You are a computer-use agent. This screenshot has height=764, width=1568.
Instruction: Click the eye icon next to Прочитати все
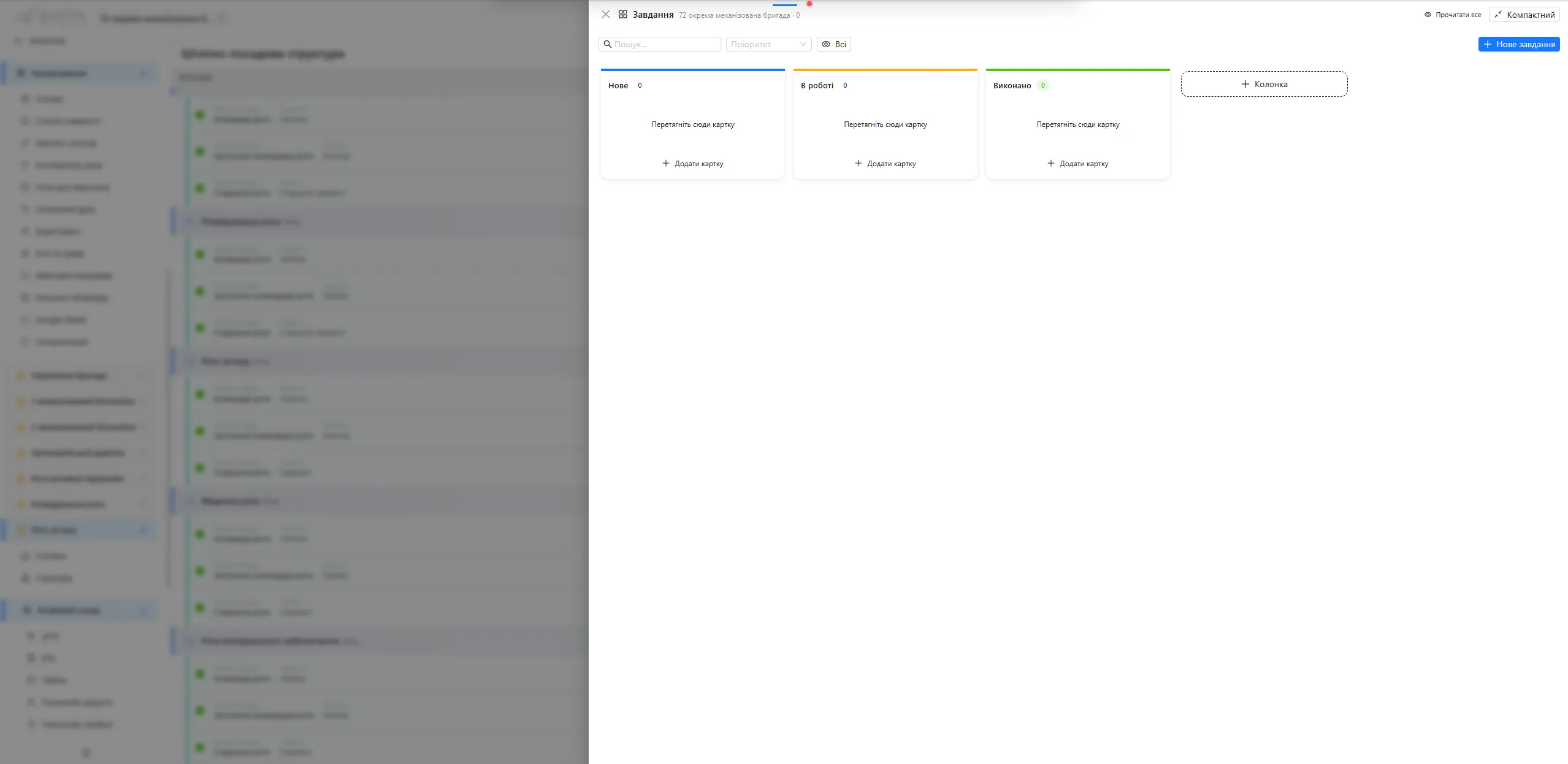point(1426,14)
